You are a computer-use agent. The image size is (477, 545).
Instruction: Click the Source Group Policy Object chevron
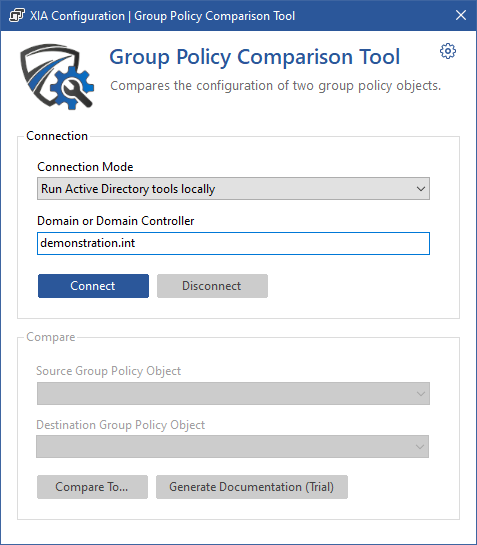click(421, 394)
